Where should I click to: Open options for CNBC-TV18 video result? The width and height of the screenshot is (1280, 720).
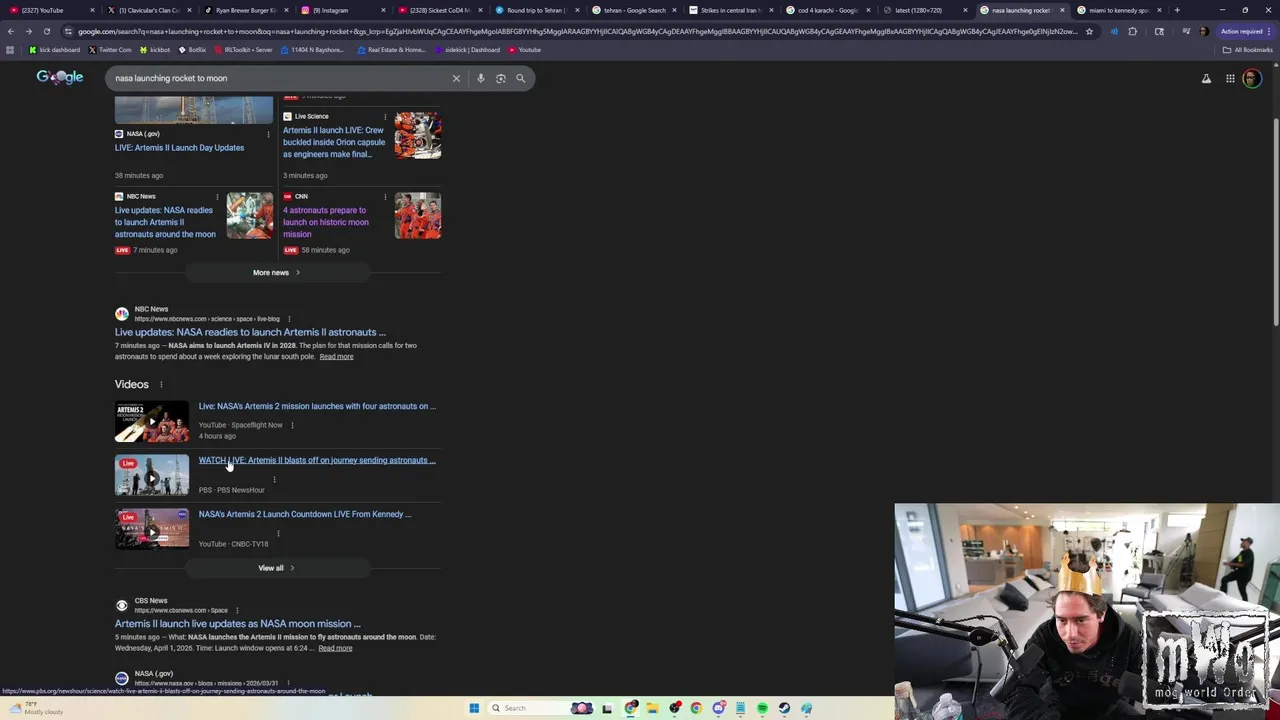coord(278,533)
